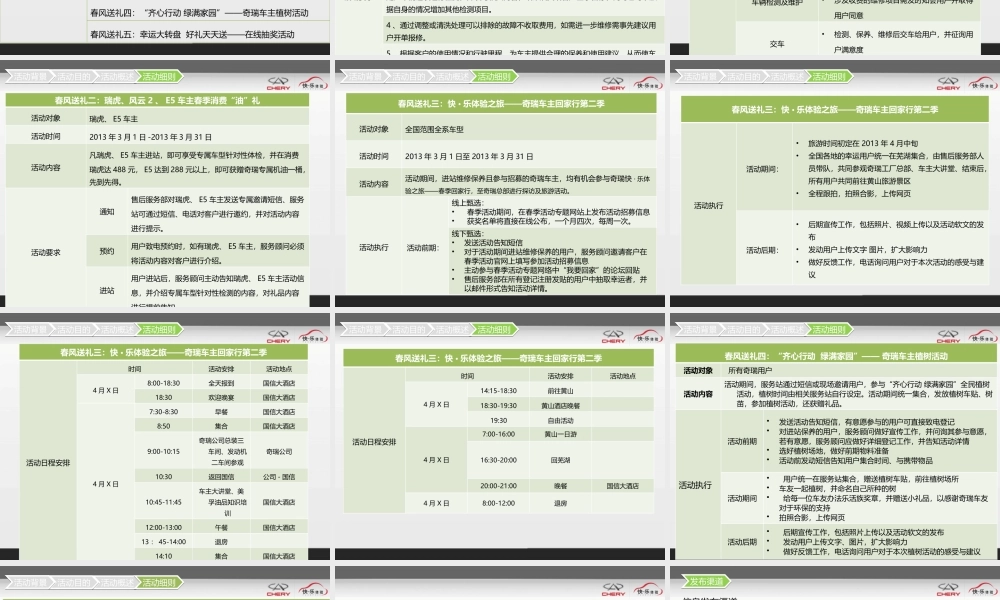Select the 发布渠道 tab on the bottom-right slide

(x=706, y=582)
